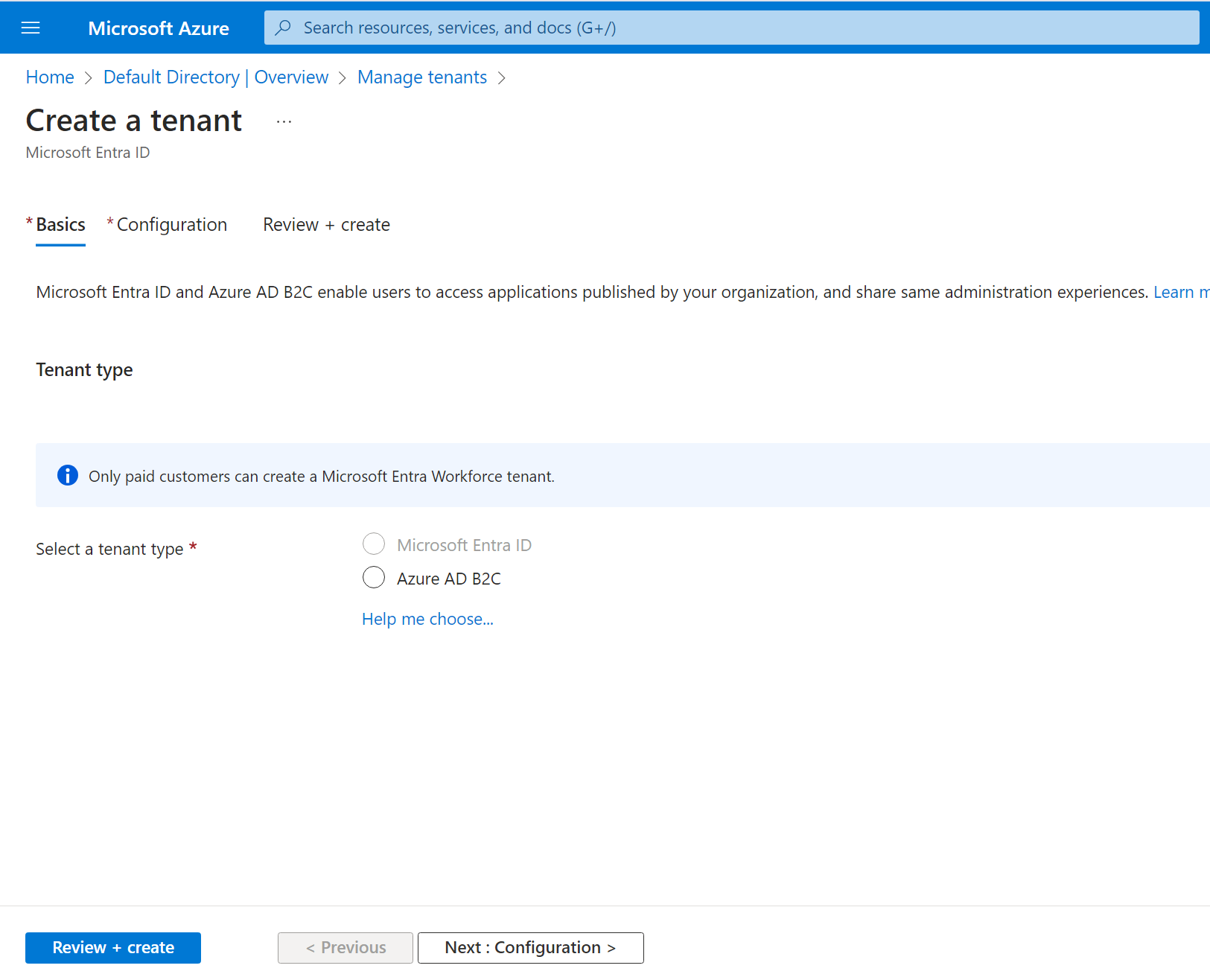Click the 'Select a tenant type' label

[x=109, y=549]
